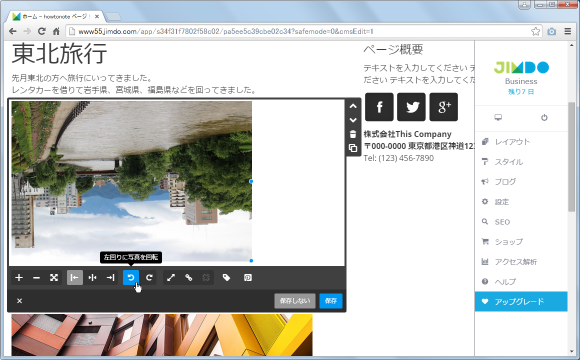Click the camera extension icon
This screenshot has width=580, height=360.
(x=552, y=31)
